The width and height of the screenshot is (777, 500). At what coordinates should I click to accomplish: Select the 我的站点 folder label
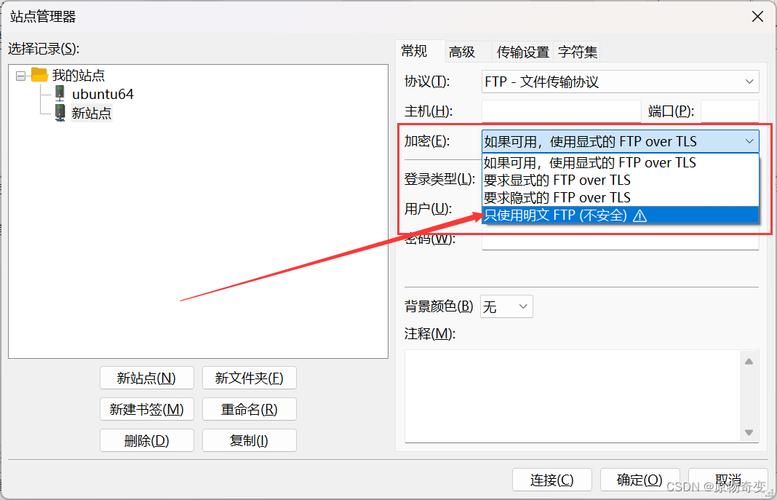[78, 75]
